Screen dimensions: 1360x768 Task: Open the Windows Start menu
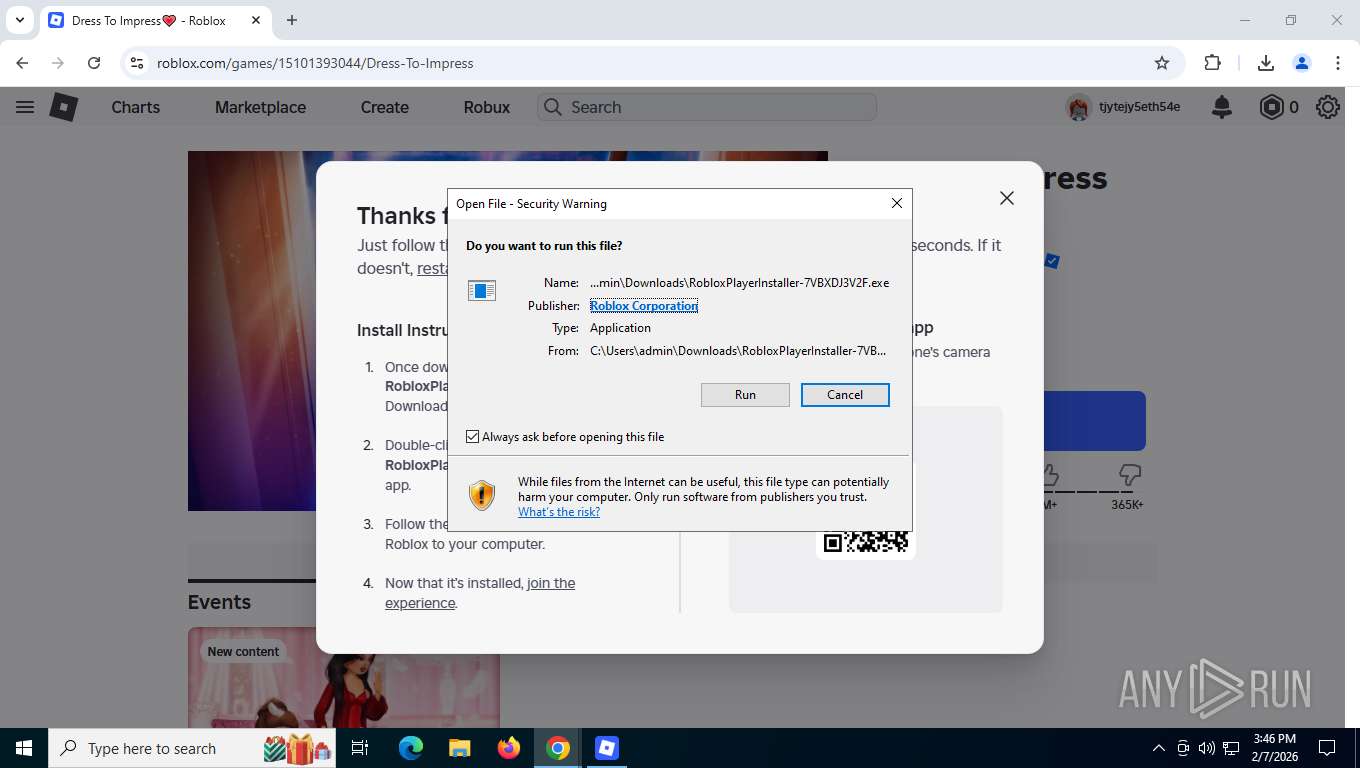tap(23, 748)
